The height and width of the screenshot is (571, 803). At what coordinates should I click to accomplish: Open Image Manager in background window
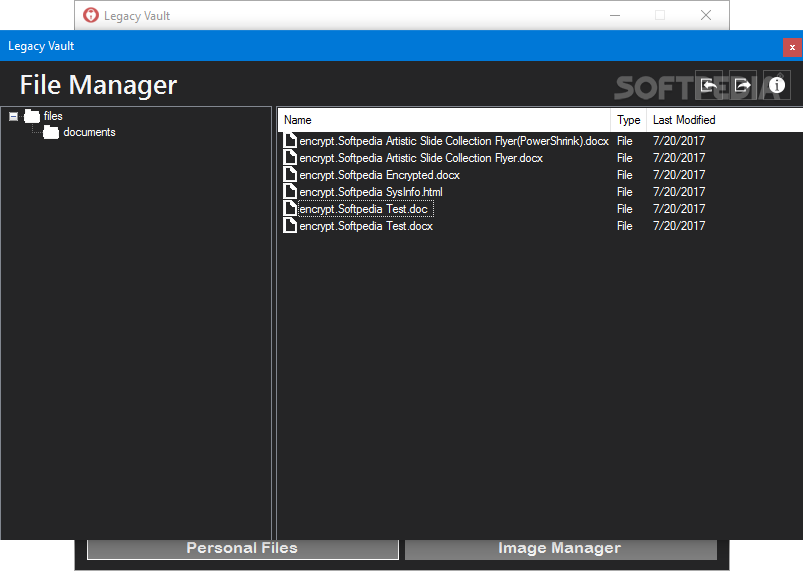tap(560, 548)
